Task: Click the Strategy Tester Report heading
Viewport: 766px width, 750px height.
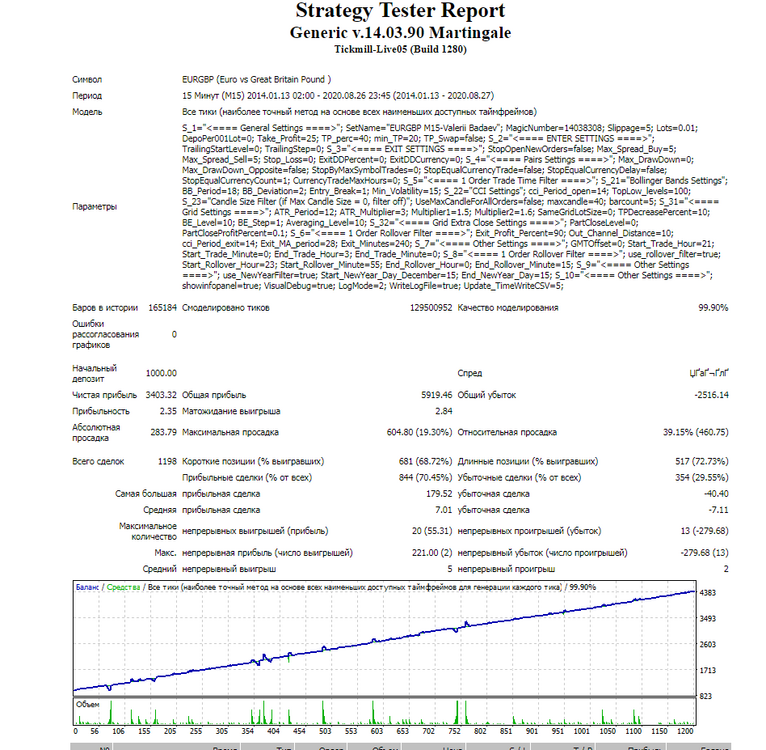Action: (400, 11)
